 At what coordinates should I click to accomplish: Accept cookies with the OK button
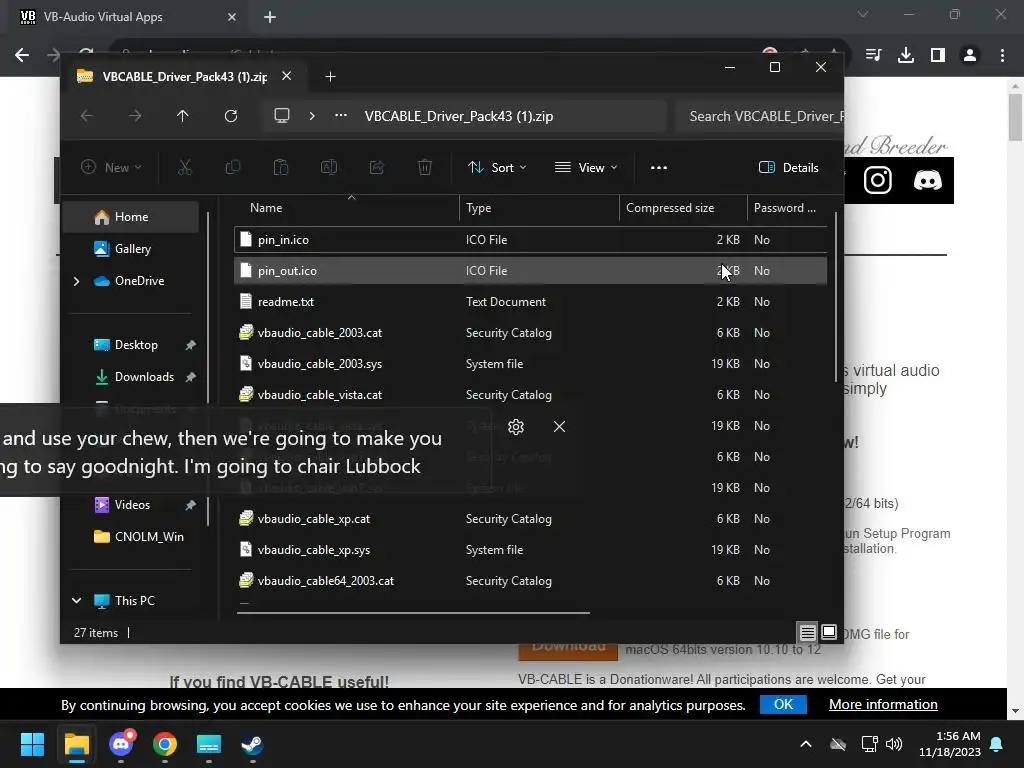coord(783,705)
